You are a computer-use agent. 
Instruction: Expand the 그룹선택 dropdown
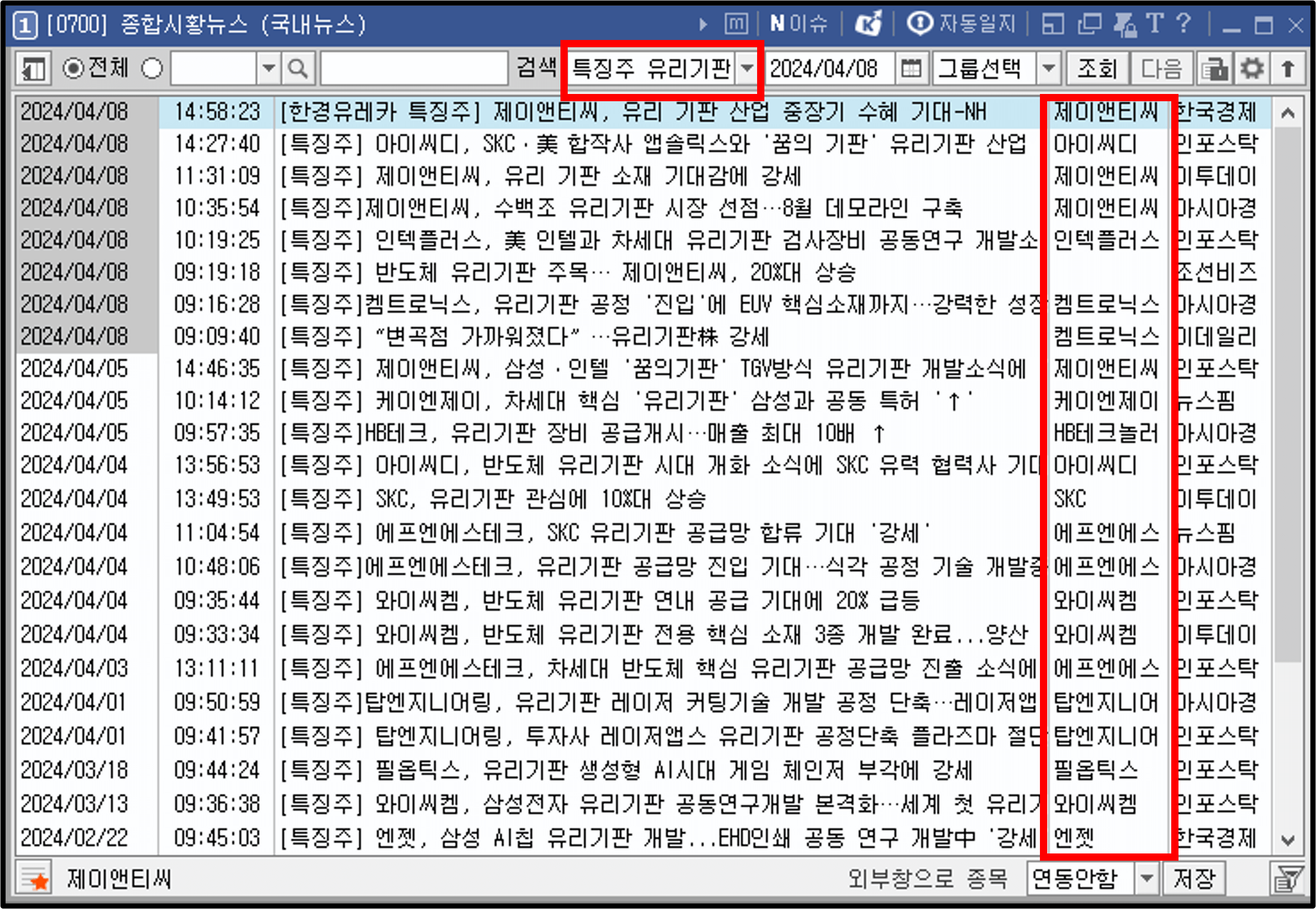point(1048,69)
